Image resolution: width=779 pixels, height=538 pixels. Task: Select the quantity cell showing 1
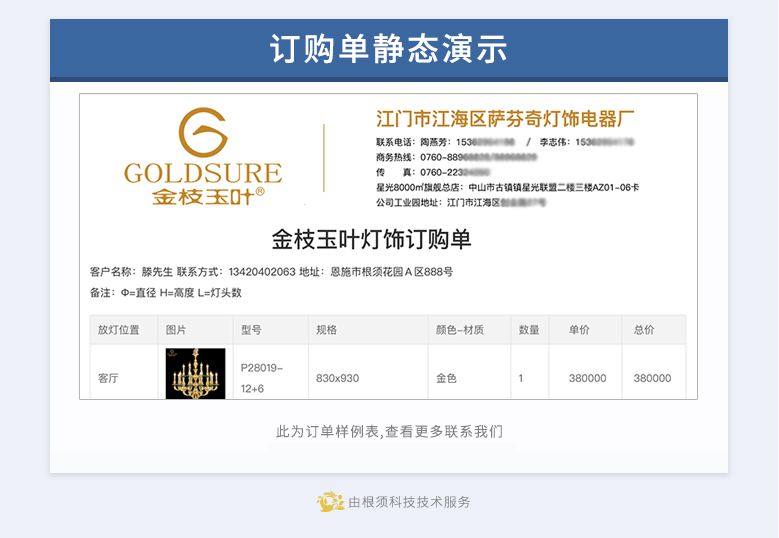530,373
